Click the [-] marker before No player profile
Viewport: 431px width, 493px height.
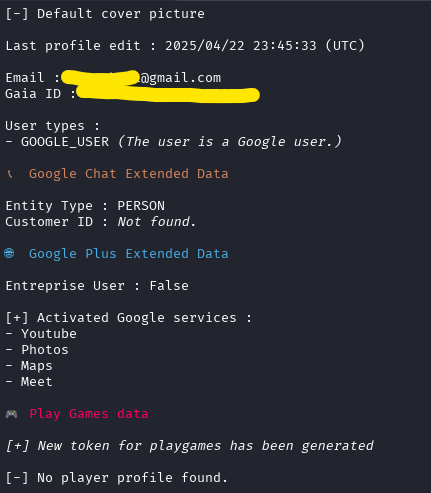coord(17,478)
